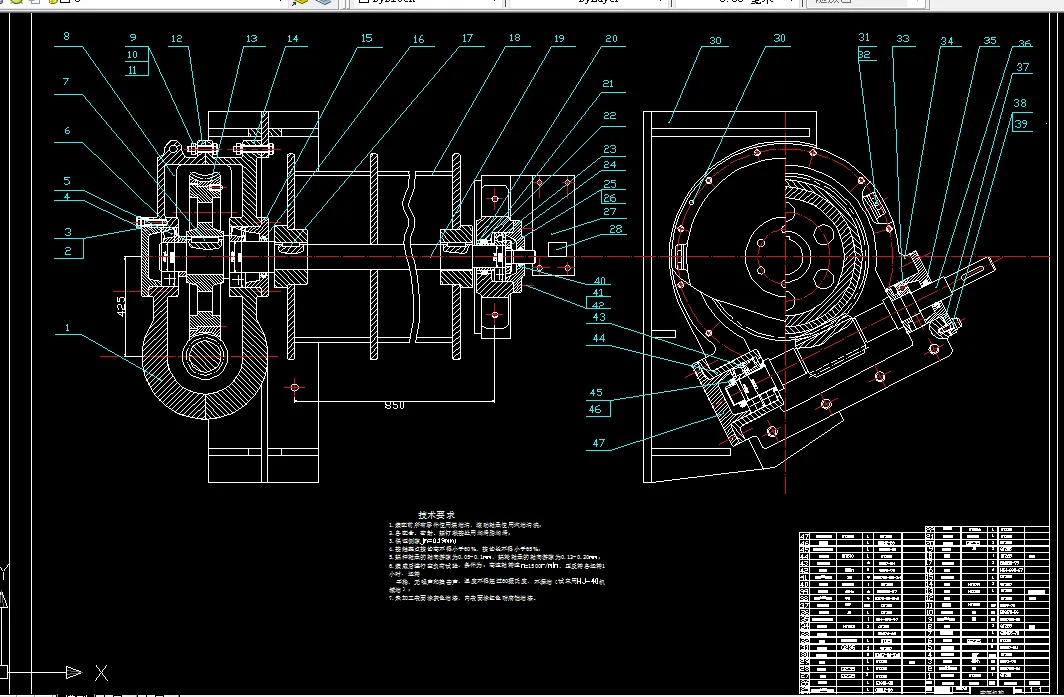This screenshot has width=1064, height=697.
Task: Select the 技术要求 heading text
Action: coord(436,515)
